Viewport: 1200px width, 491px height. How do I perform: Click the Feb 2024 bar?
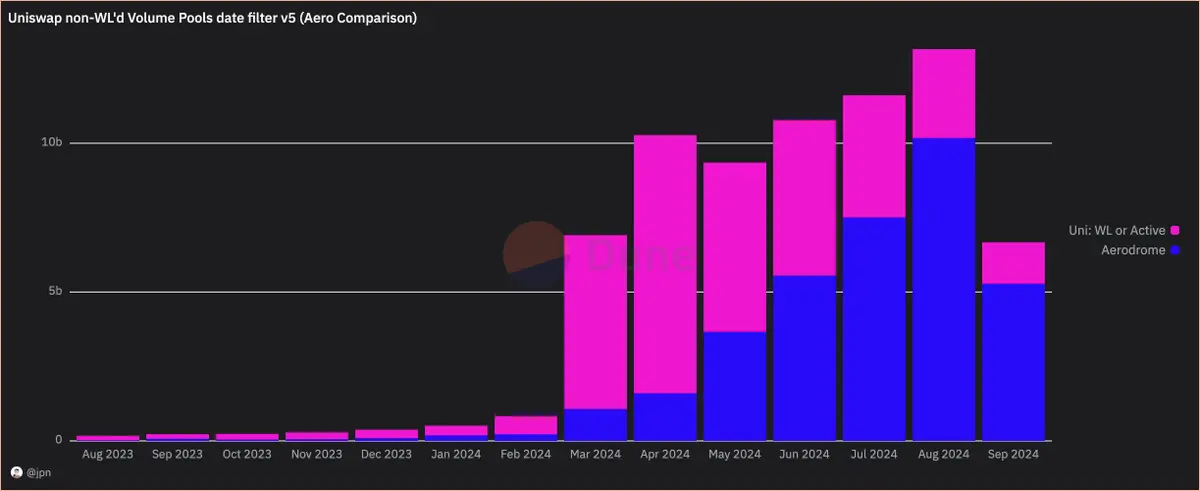pos(526,428)
